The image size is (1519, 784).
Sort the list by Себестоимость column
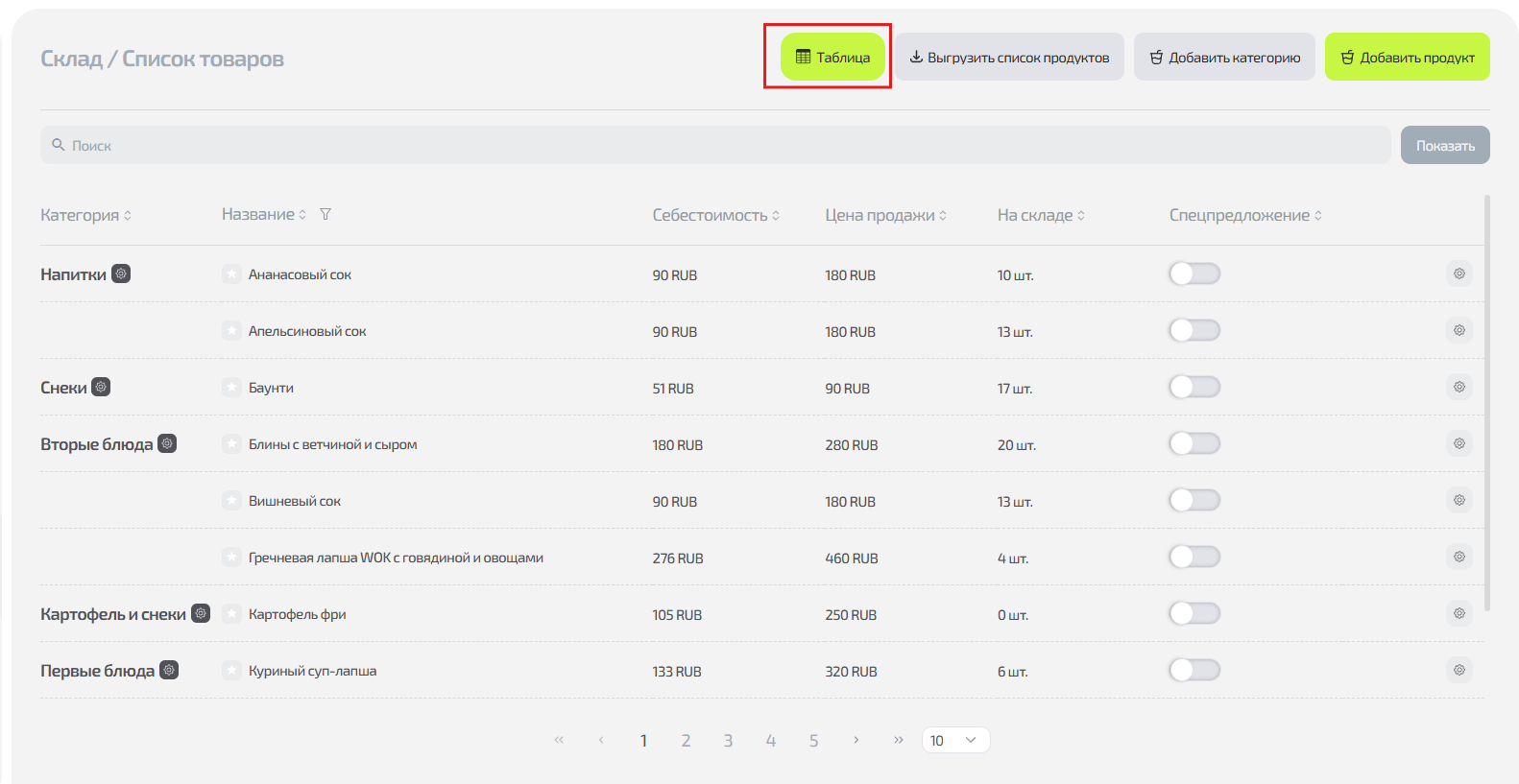click(x=715, y=215)
